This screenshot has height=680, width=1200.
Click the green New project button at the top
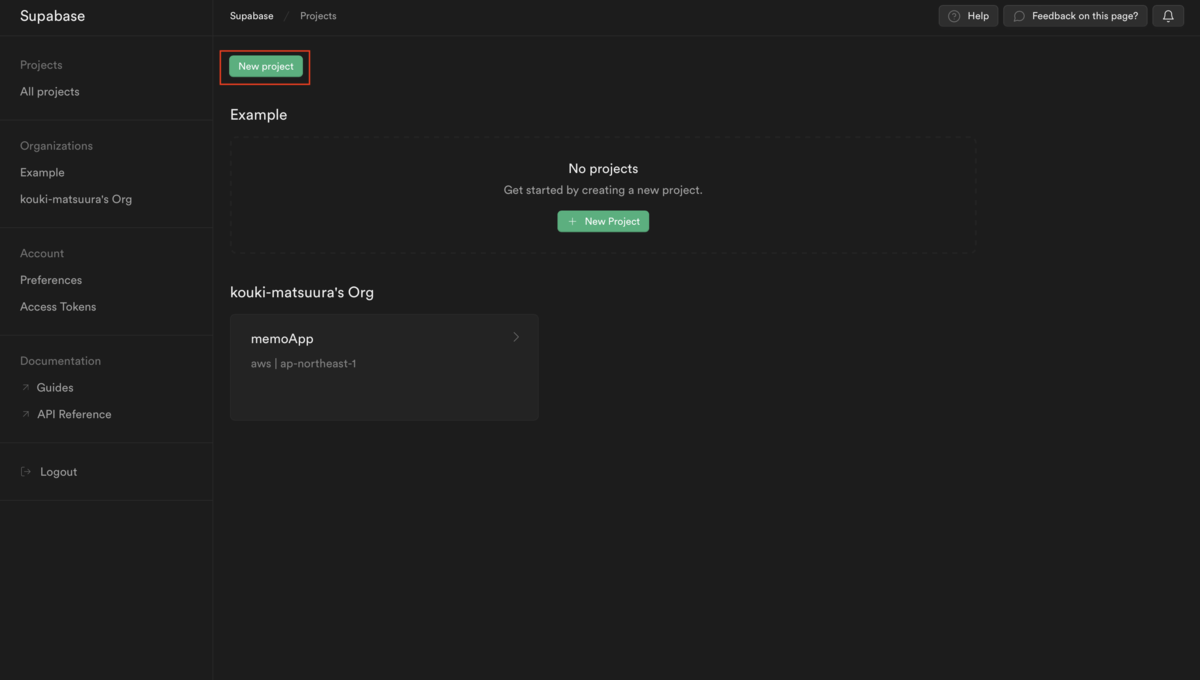[x=266, y=66]
